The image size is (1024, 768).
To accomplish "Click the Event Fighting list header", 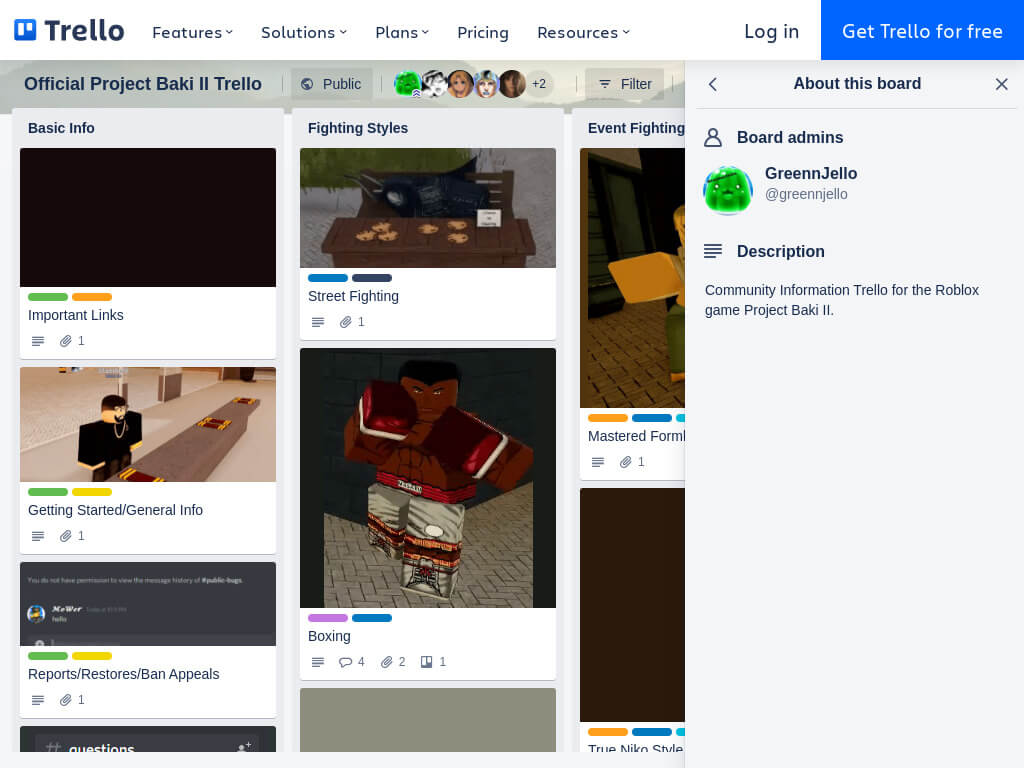I will click(x=636, y=128).
